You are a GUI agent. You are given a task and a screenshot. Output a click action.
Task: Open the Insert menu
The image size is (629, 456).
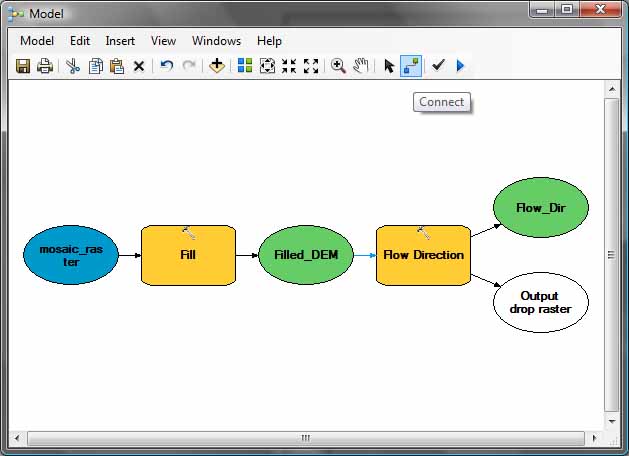click(120, 41)
